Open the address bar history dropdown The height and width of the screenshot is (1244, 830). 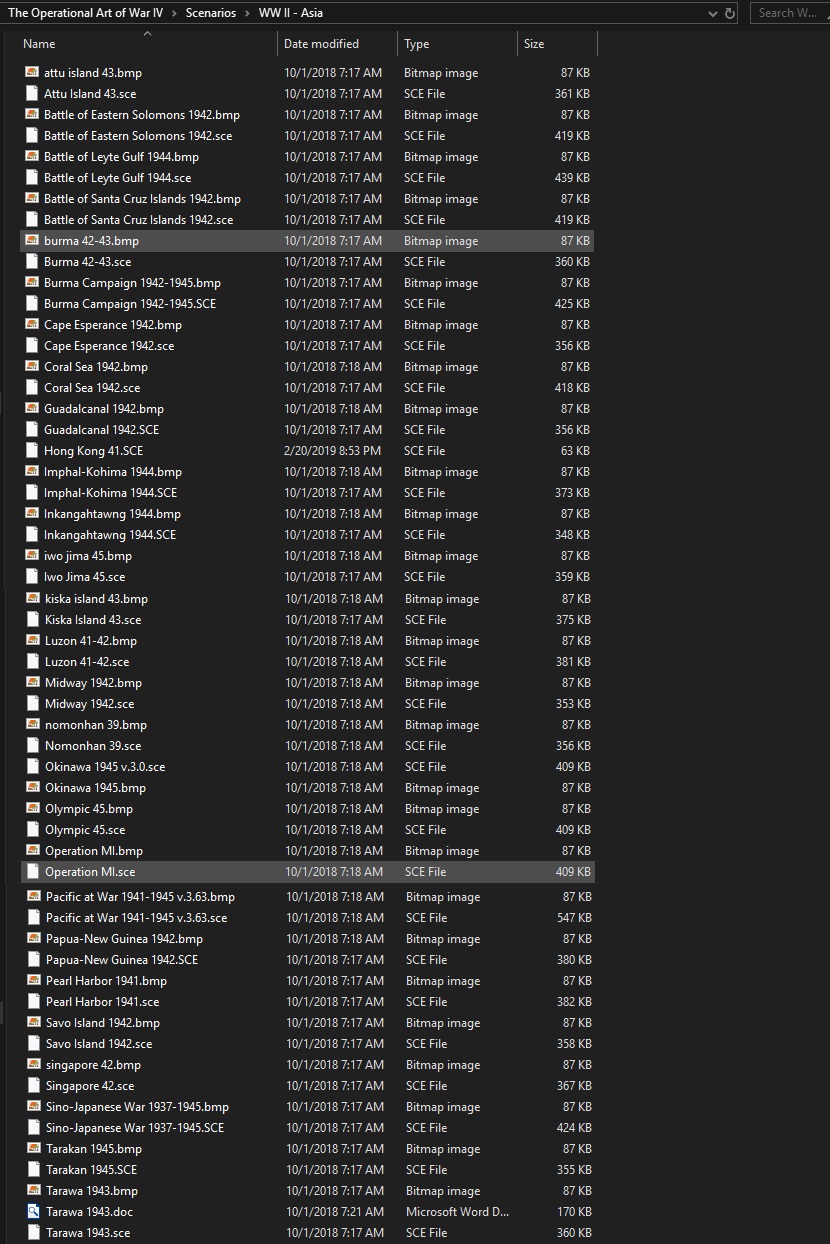(712, 13)
